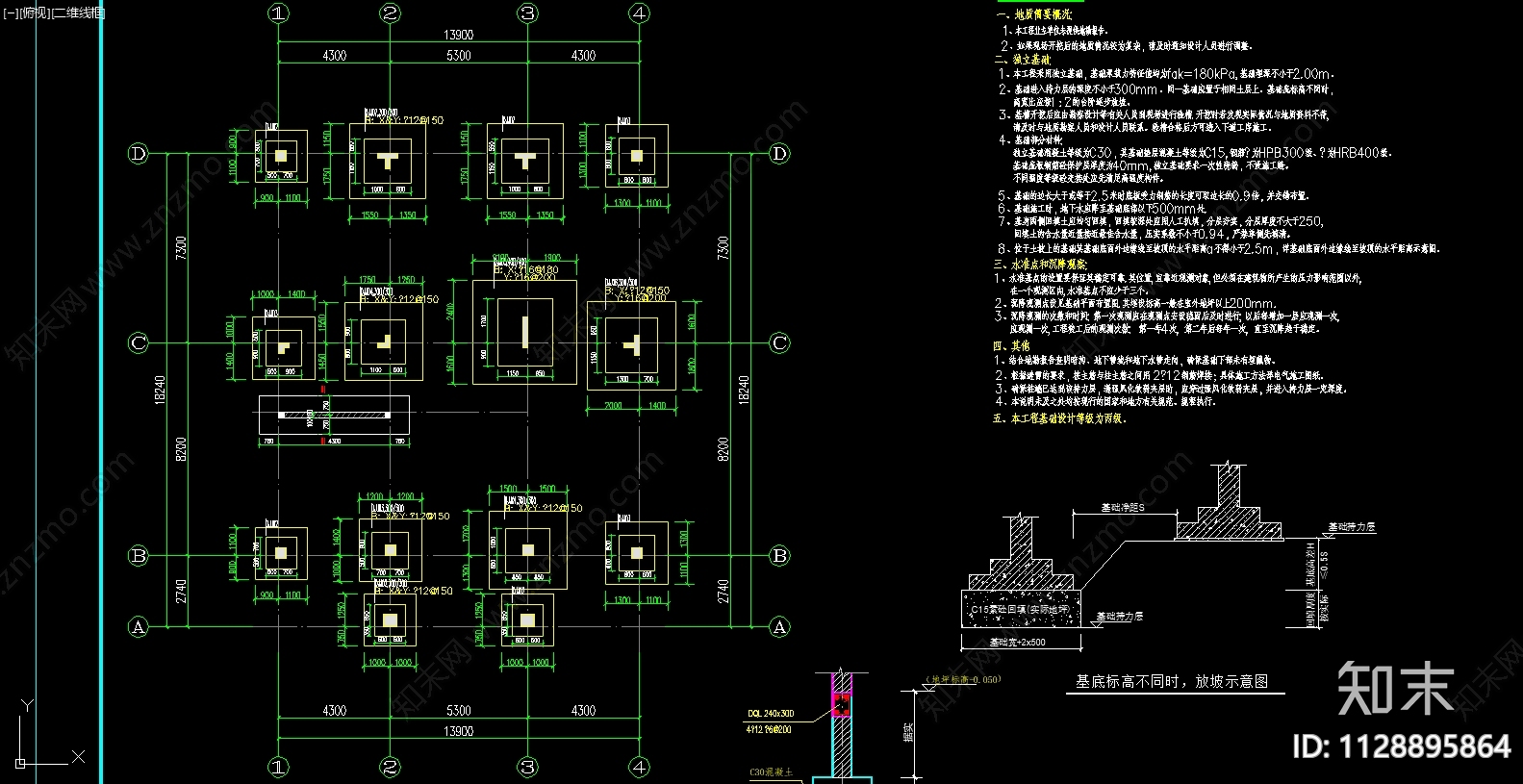The width and height of the screenshot is (1523, 784).
Task: Open the 二维线框 visual style menu
Action: 78,13
